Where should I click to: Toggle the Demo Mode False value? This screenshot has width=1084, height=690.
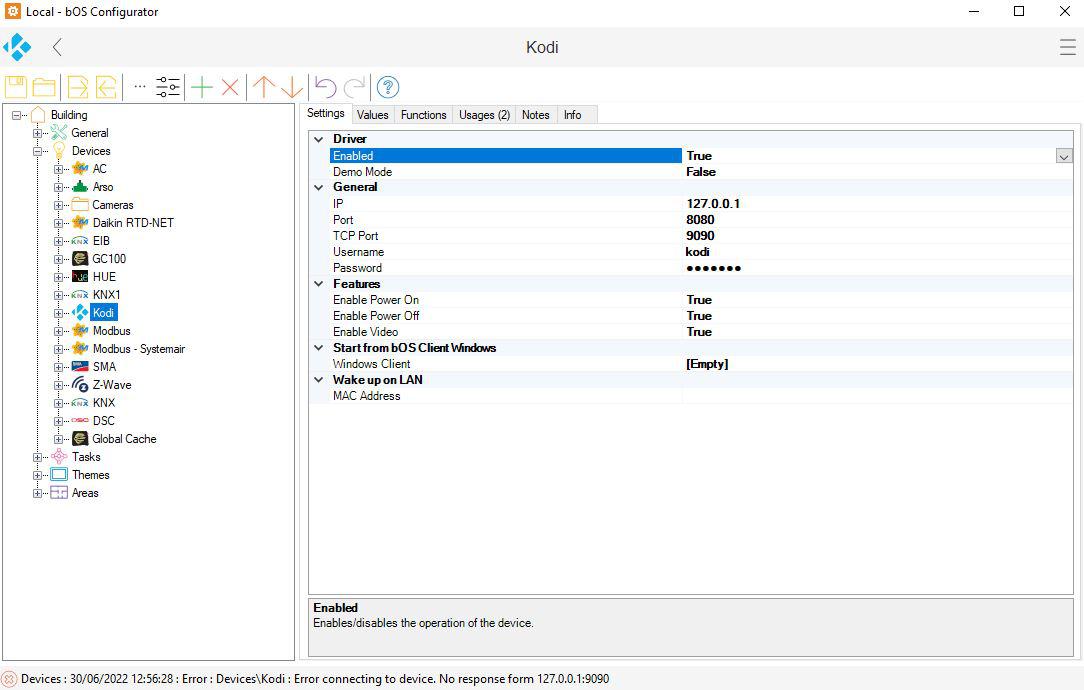tap(701, 172)
